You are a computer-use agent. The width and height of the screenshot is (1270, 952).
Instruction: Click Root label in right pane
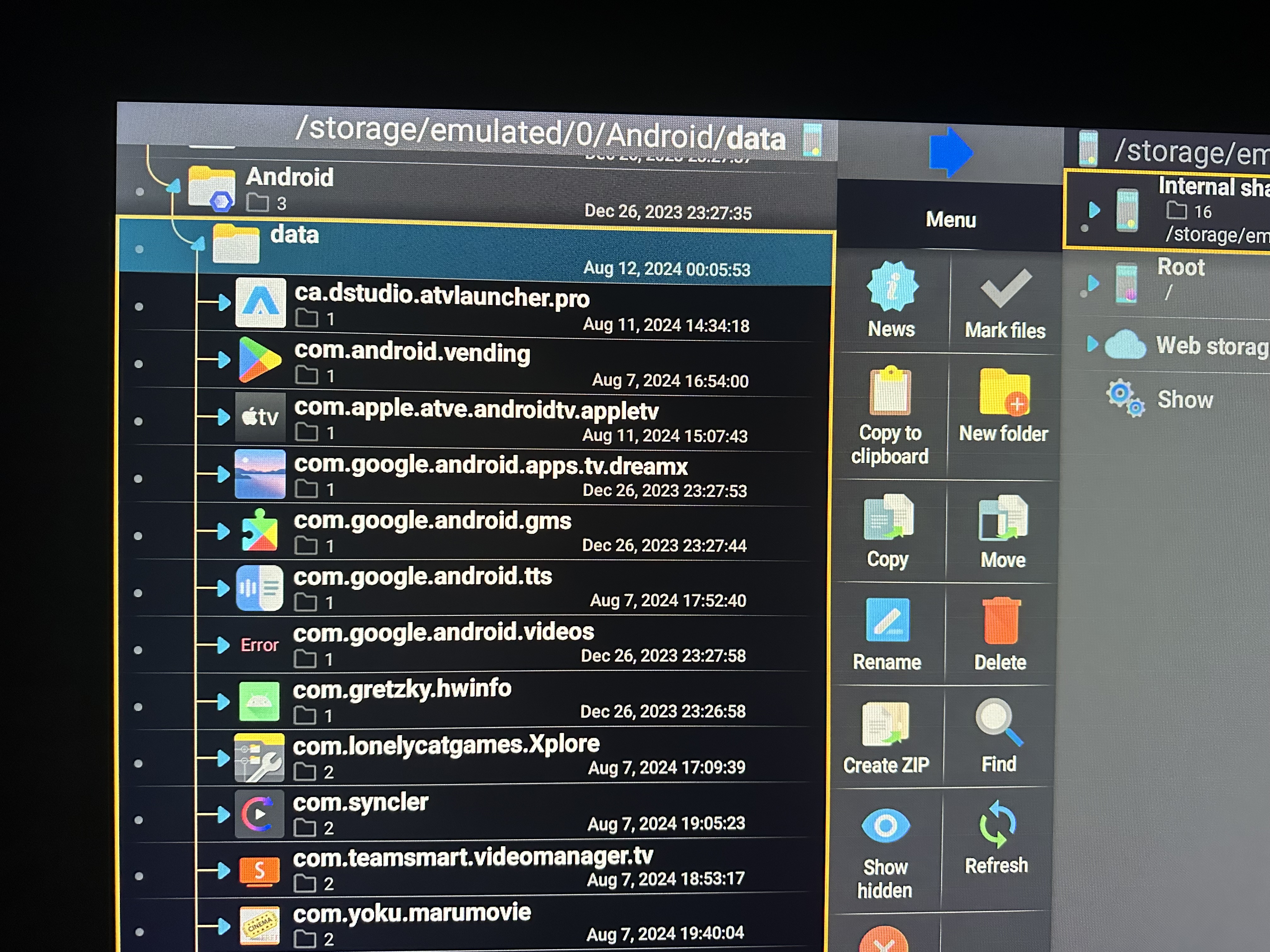[x=1181, y=267]
